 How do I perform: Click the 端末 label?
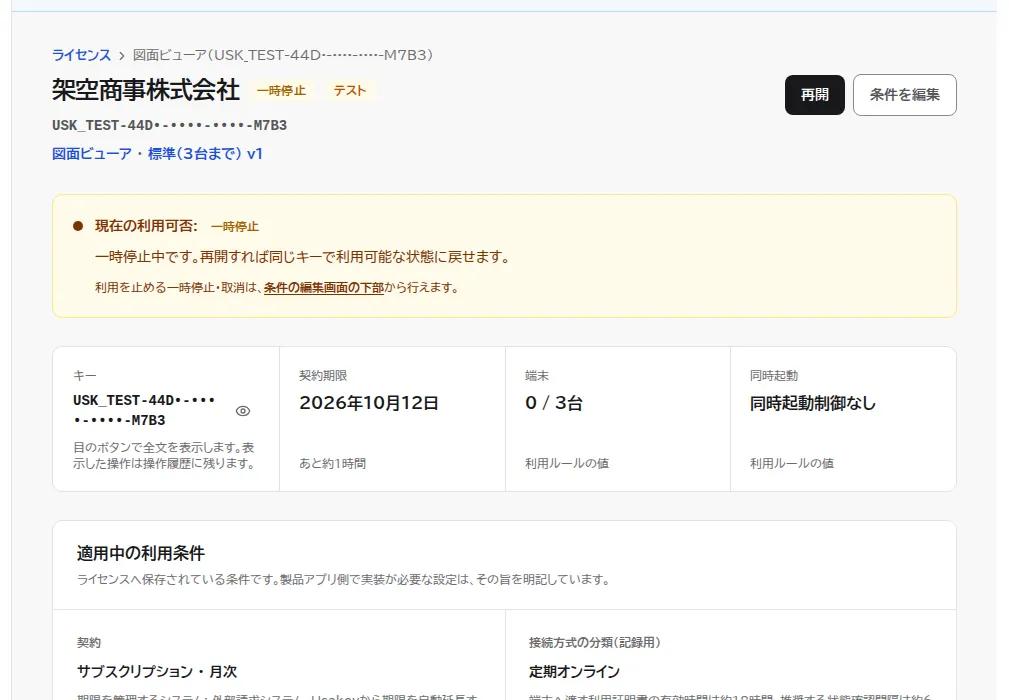coord(537,376)
